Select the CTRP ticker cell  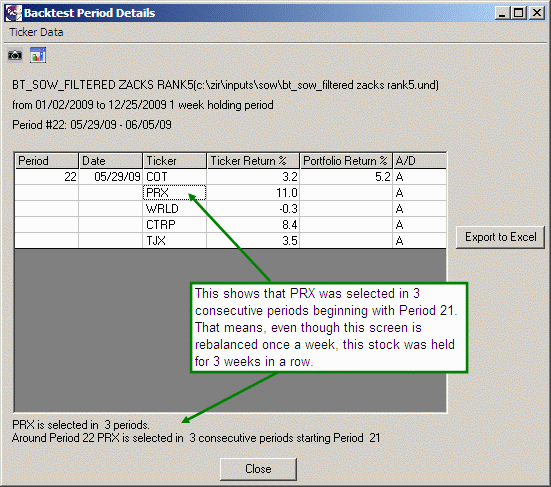click(x=175, y=225)
